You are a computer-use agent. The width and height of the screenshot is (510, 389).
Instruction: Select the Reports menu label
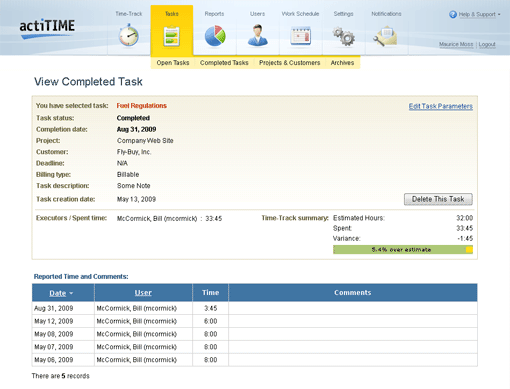pyautogui.click(x=214, y=14)
